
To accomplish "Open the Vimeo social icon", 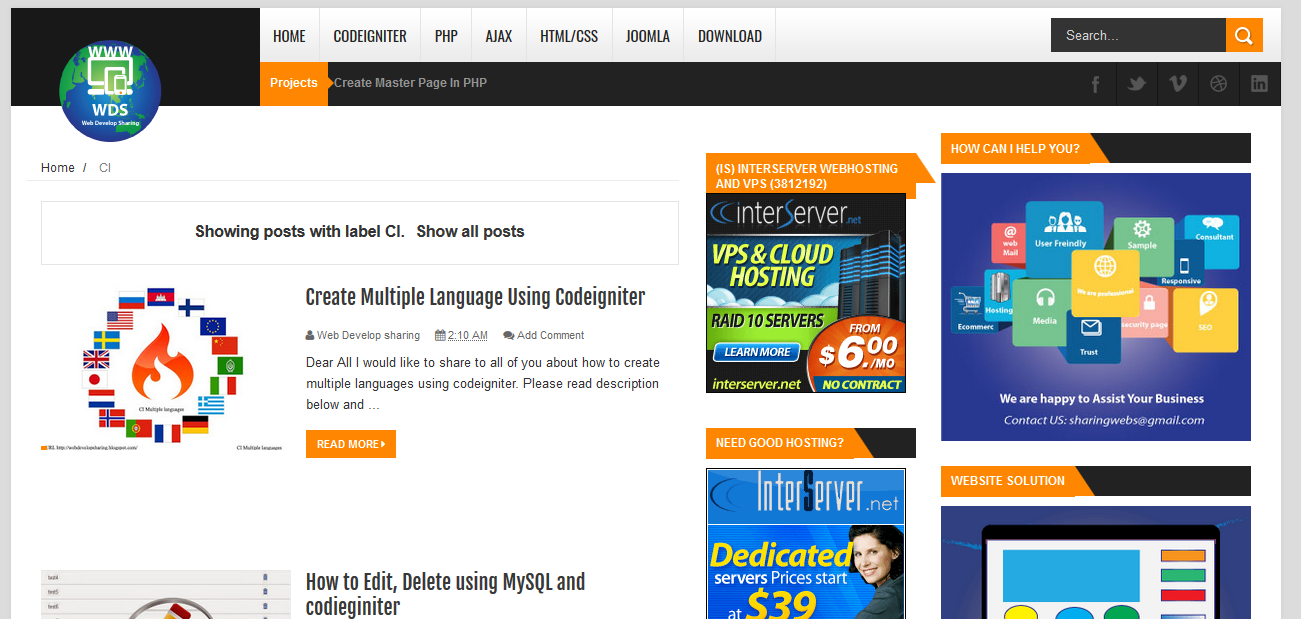I will pos(1177,84).
